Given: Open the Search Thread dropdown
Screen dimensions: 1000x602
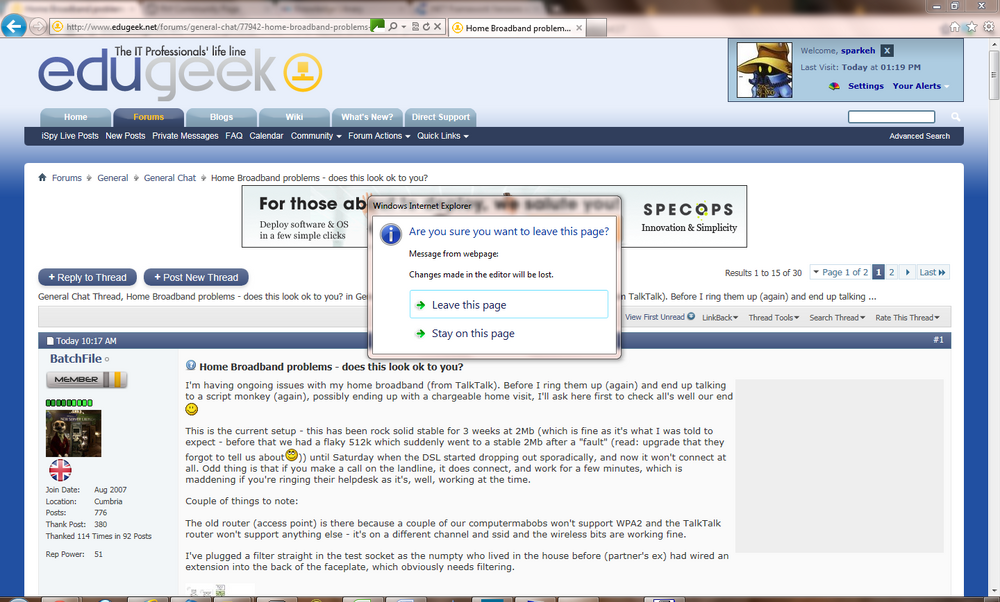Looking at the screenshot, I should click(x=837, y=318).
